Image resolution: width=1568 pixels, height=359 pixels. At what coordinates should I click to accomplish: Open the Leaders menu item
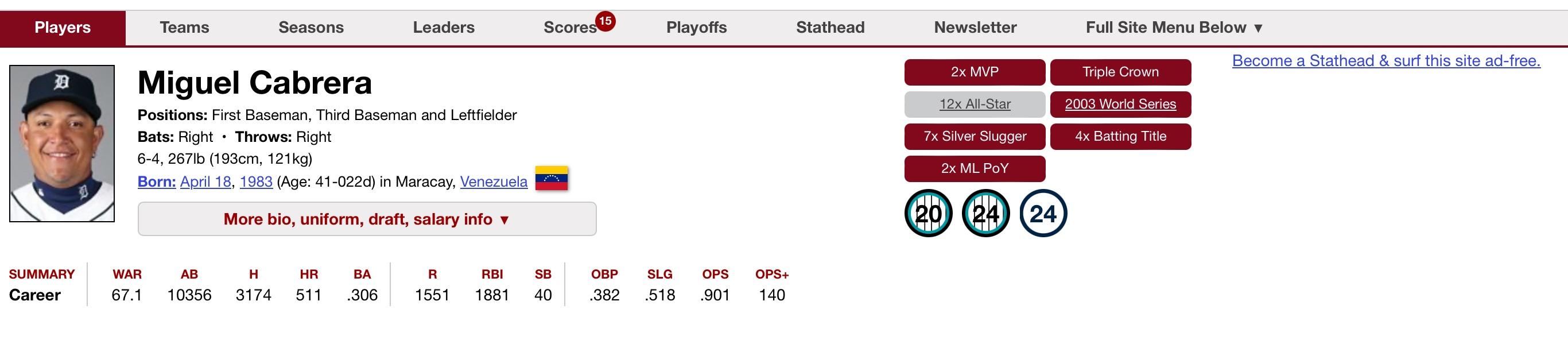[x=444, y=28]
